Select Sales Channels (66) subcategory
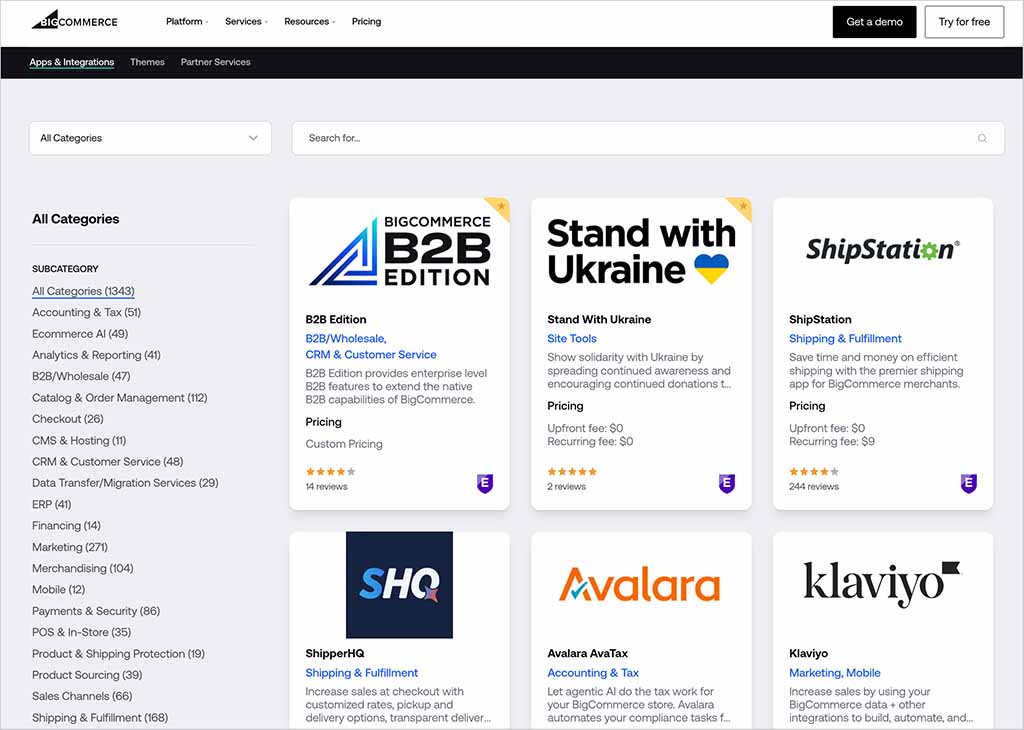1024x730 pixels. 82,696
